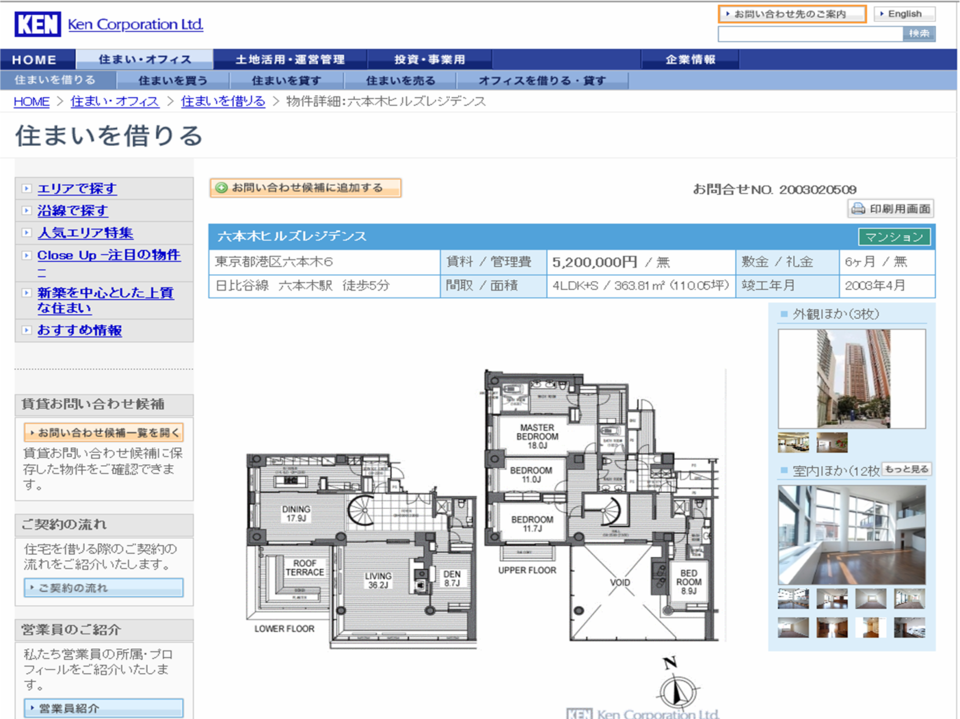
Task: Click the inquiry number お問合せNO. 2003020509
Action: [x=774, y=190]
